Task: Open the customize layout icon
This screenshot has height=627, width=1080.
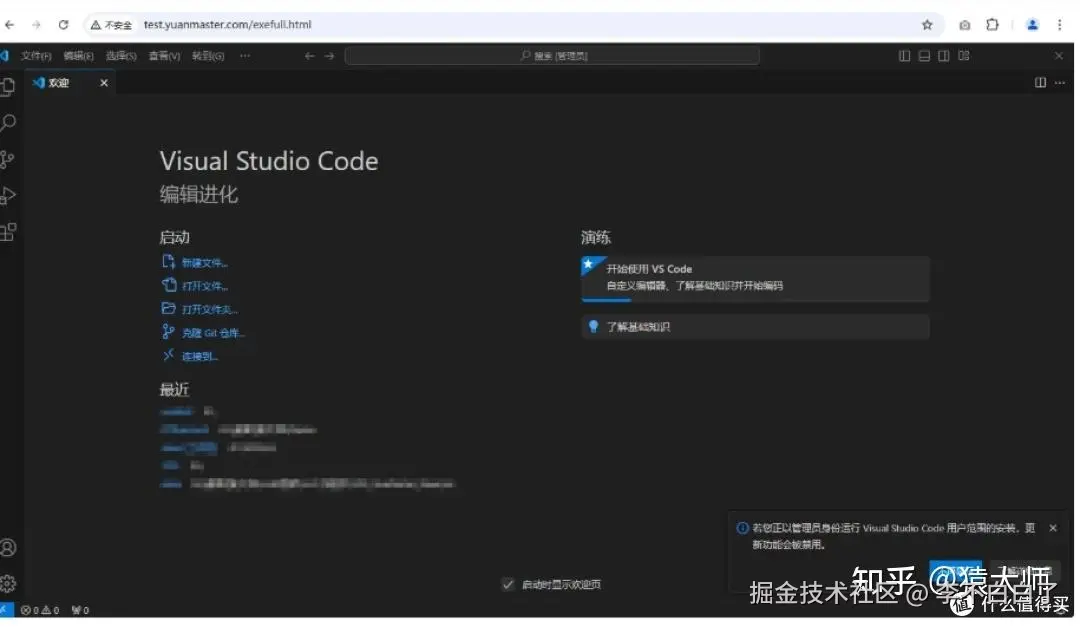Action: click(964, 56)
